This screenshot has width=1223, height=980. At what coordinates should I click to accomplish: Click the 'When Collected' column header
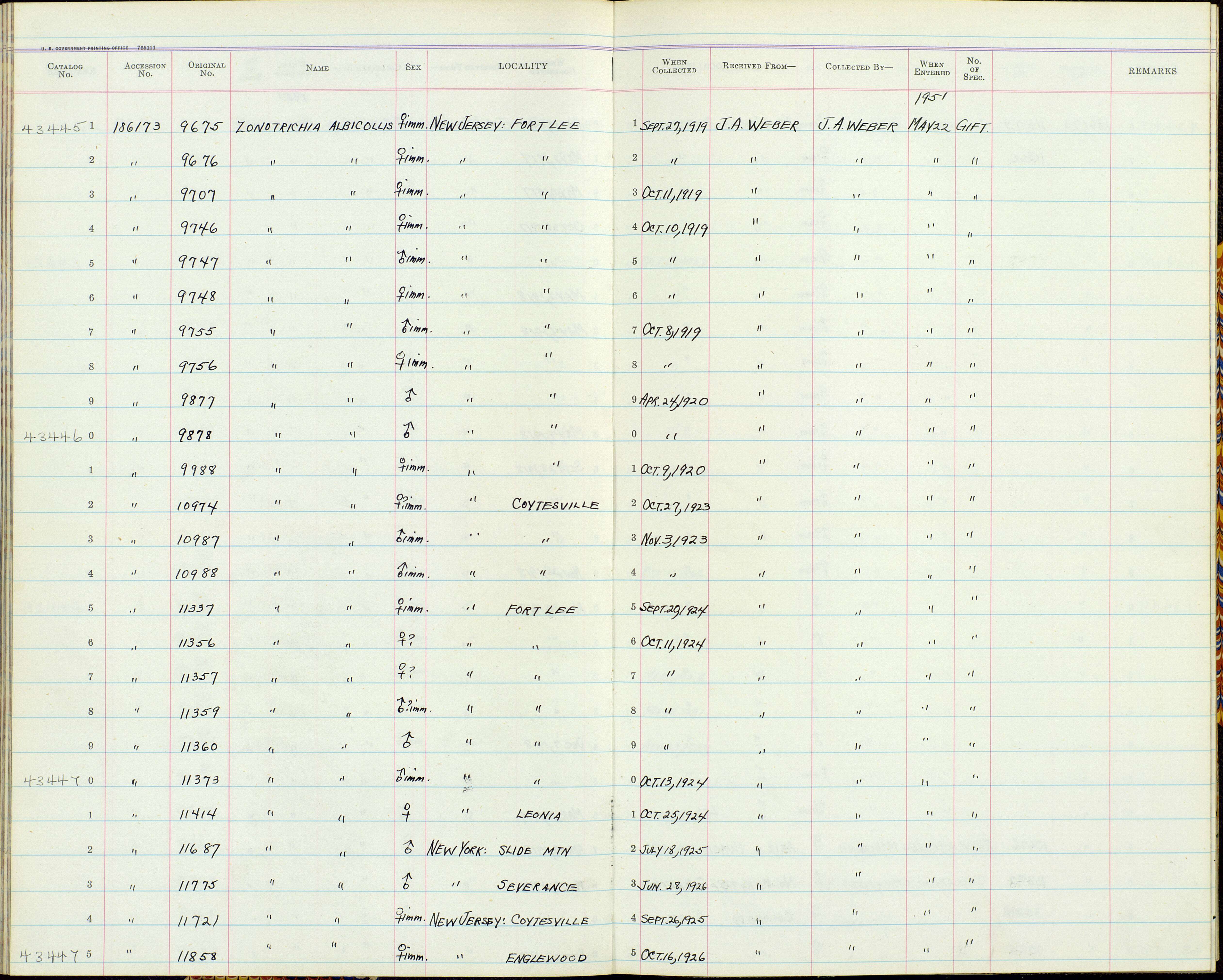pos(674,66)
